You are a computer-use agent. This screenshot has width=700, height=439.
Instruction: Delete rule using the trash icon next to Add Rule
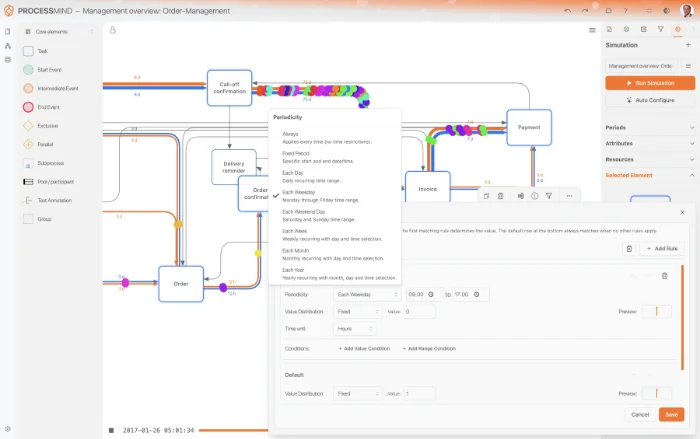pos(629,248)
